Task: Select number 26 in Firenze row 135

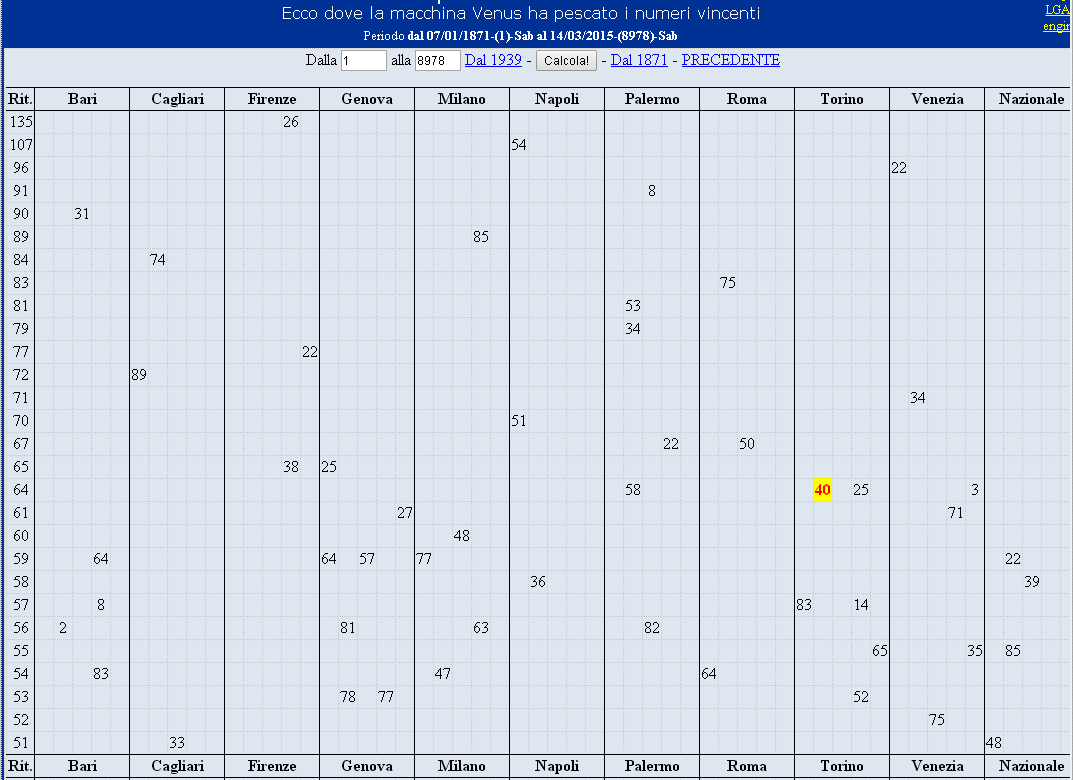Action: pyautogui.click(x=291, y=122)
